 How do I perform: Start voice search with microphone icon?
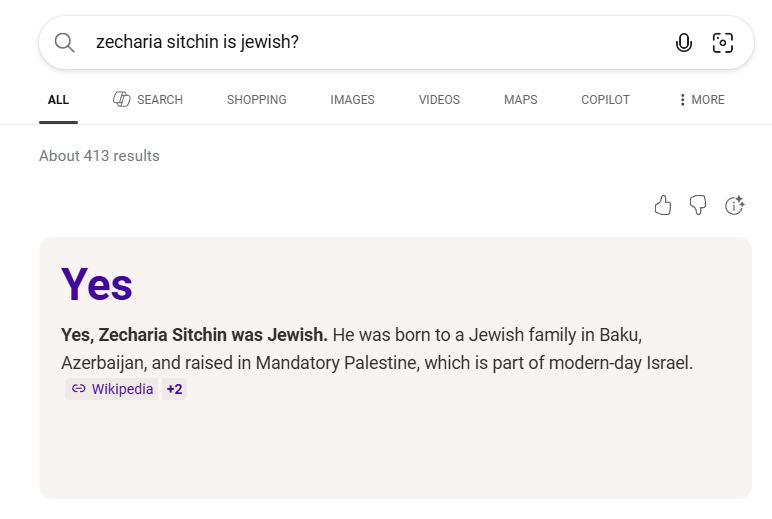(684, 42)
